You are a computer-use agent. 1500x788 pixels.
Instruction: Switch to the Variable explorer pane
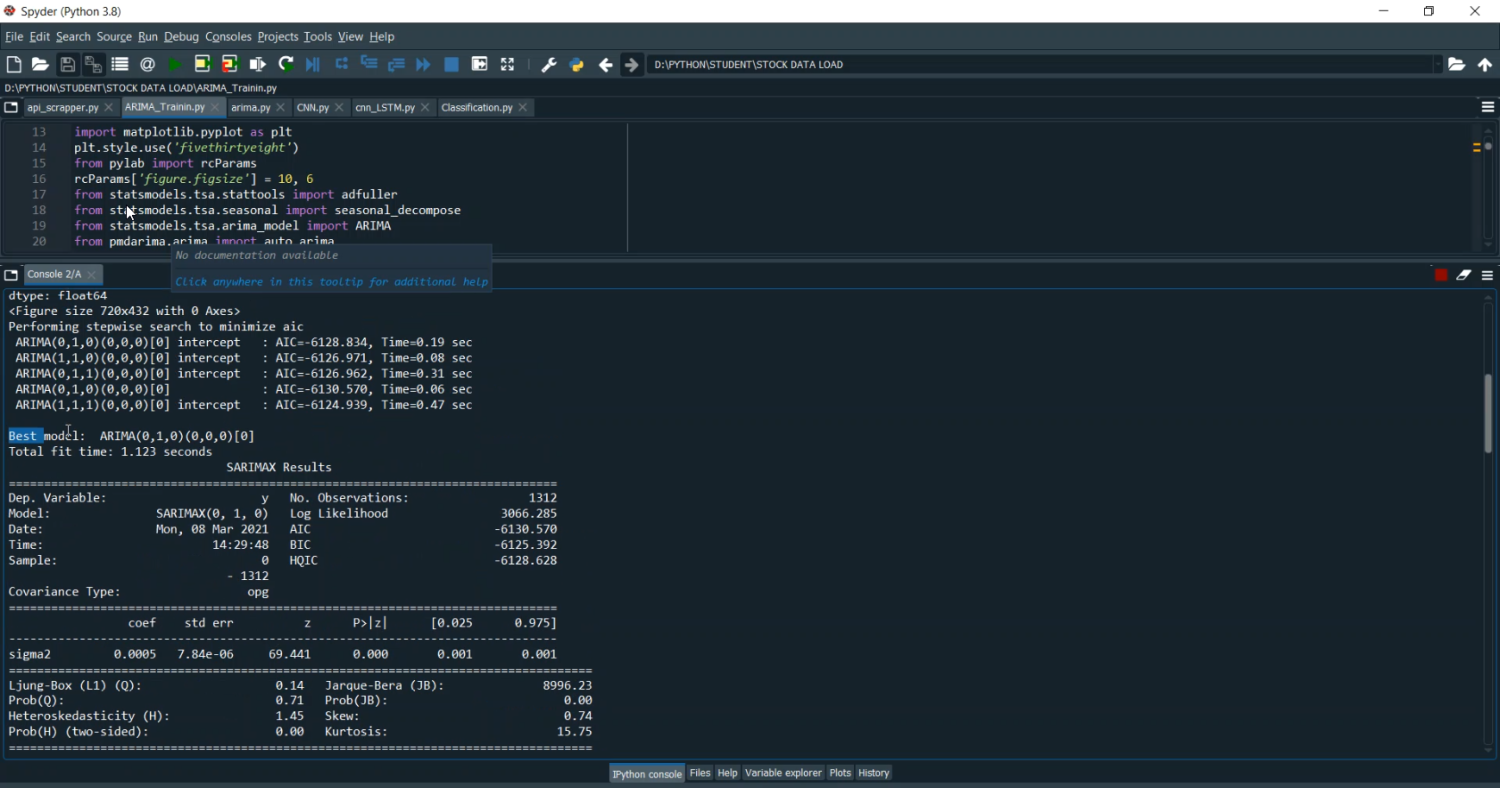783,773
